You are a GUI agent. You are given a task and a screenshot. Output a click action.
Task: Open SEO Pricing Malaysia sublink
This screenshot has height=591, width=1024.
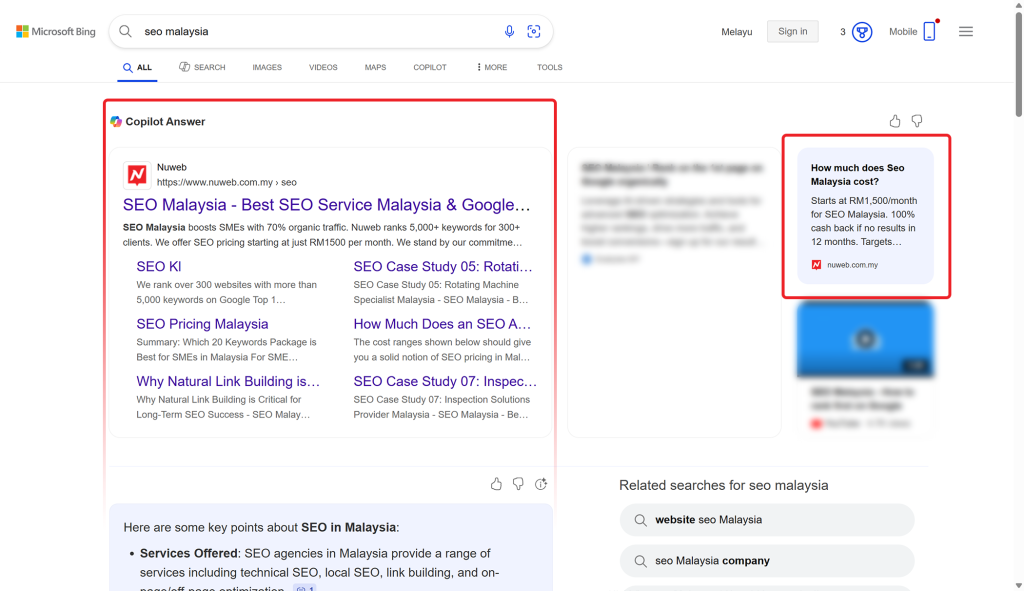pyautogui.click(x=202, y=324)
